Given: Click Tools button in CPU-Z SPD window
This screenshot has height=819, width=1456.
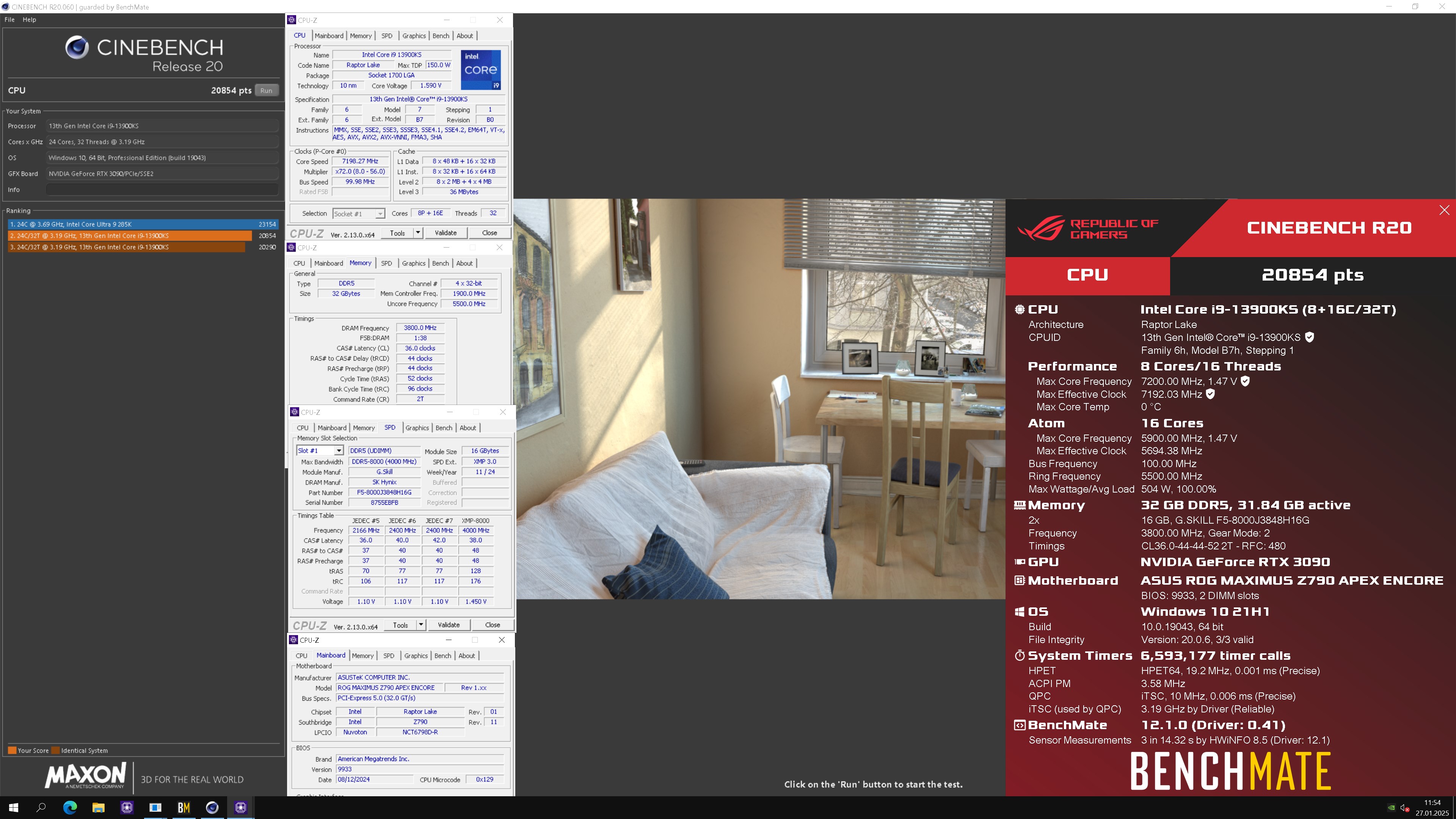Looking at the screenshot, I should tap(400, 625).
